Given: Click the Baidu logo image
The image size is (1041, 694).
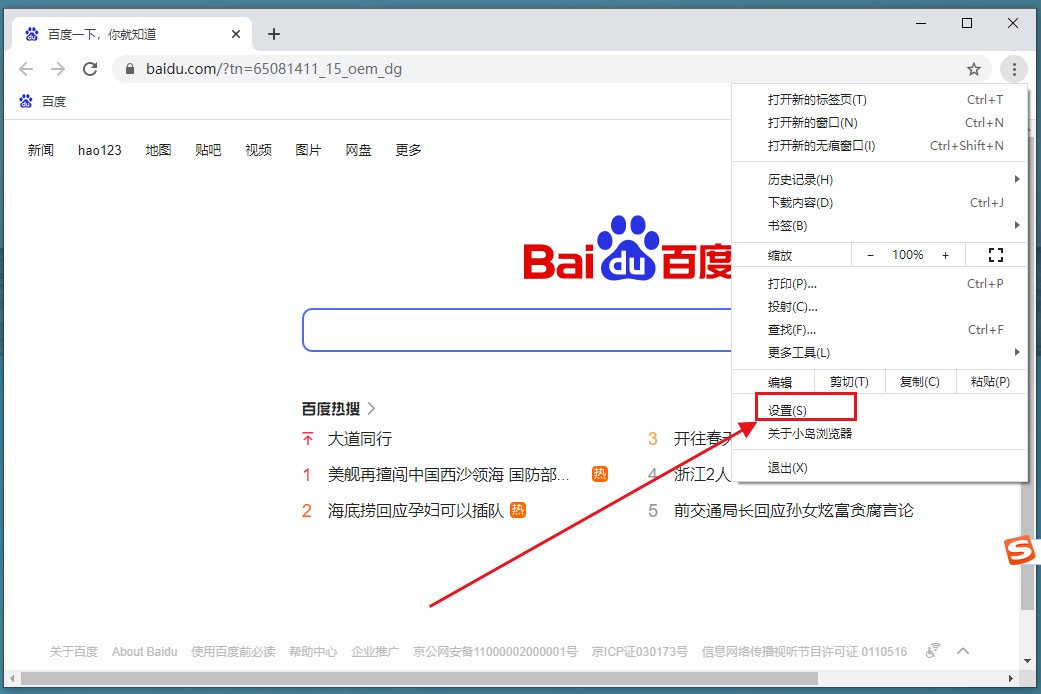Looking at the screenshot, I should pyautogui.click(x=627, y=250).
